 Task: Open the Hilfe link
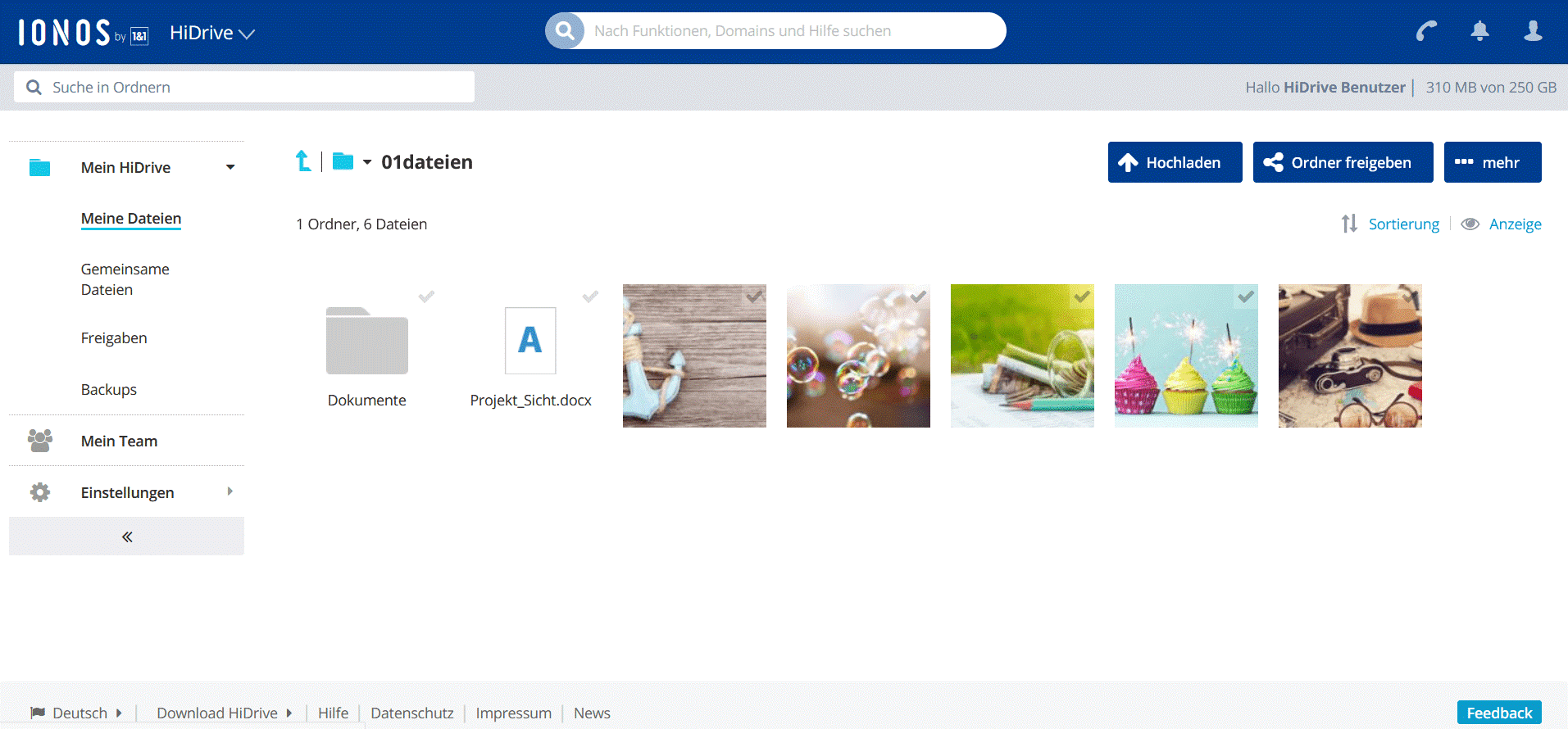tap(334, 713)
